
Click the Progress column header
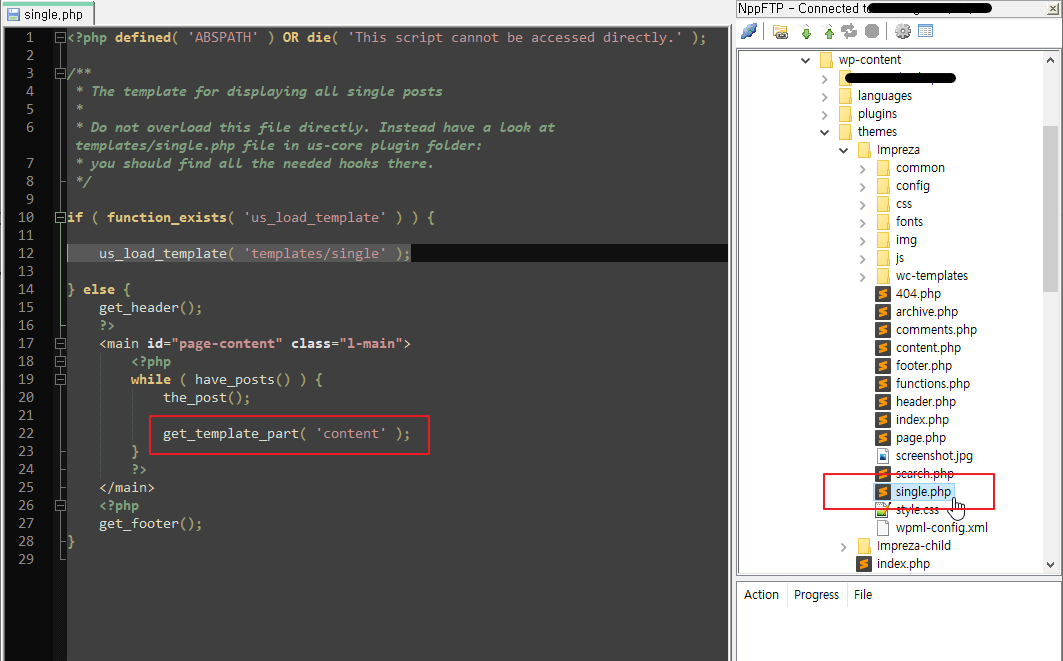pos(816,595)
